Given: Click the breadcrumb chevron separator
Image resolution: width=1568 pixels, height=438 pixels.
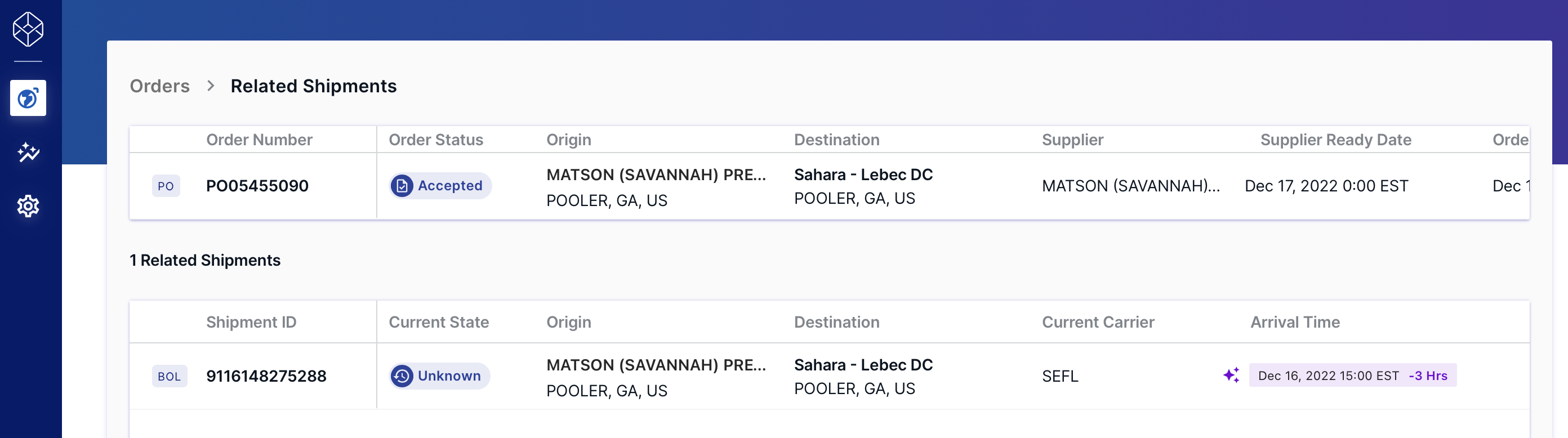Looking at the screenshot, I should point(211,86).
